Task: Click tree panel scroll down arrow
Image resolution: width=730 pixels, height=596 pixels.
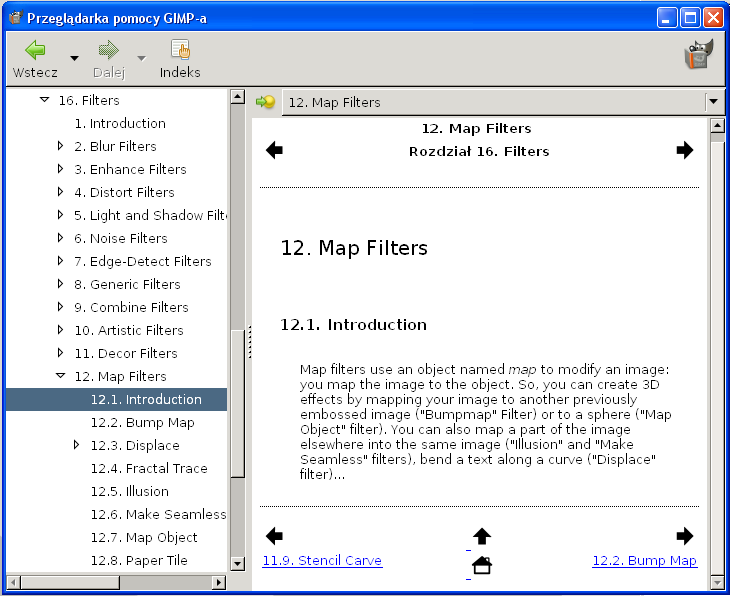Action: [237, 564]
